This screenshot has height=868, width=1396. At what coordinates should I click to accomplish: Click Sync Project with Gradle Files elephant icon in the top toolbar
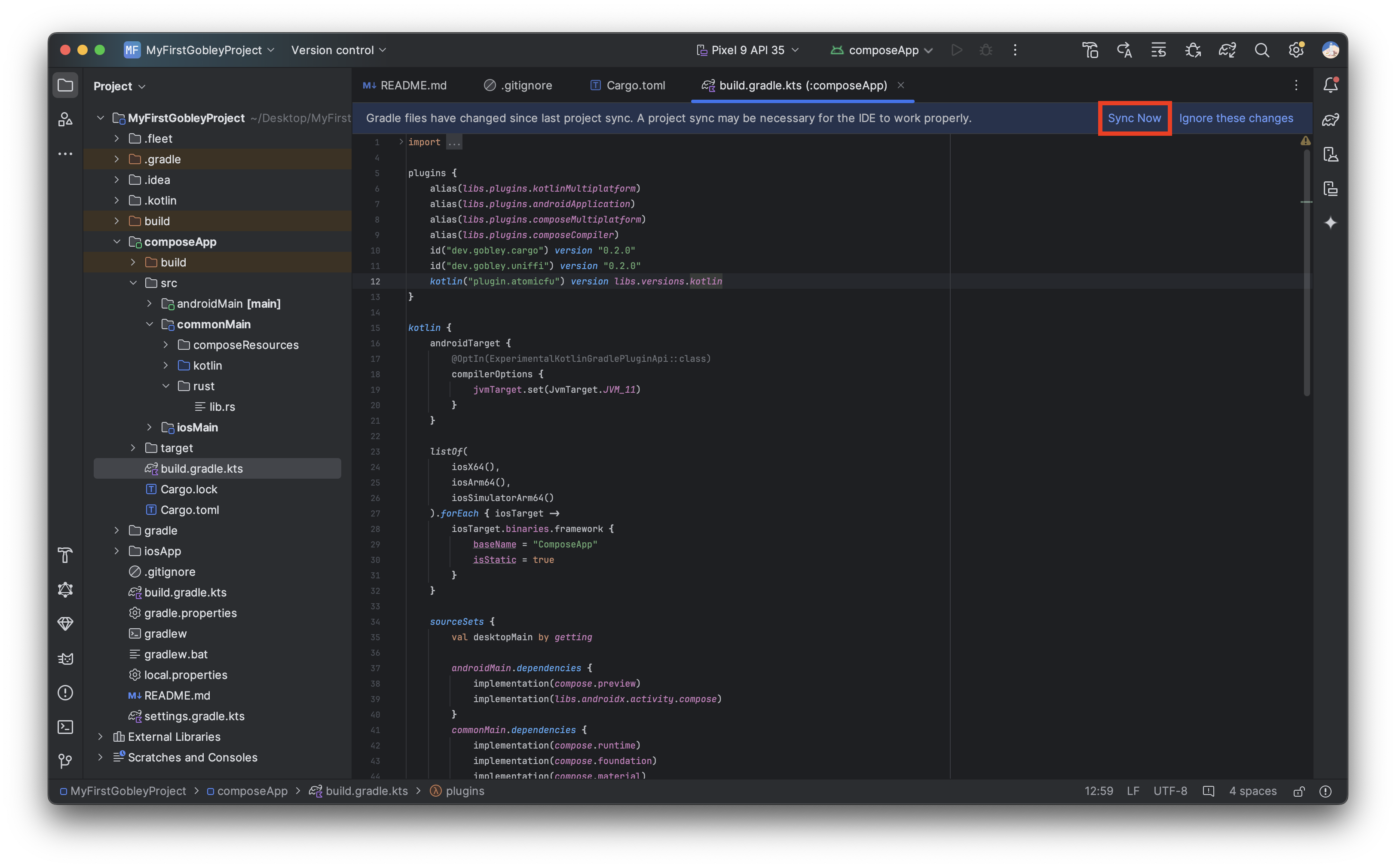tap(1227, 50)
